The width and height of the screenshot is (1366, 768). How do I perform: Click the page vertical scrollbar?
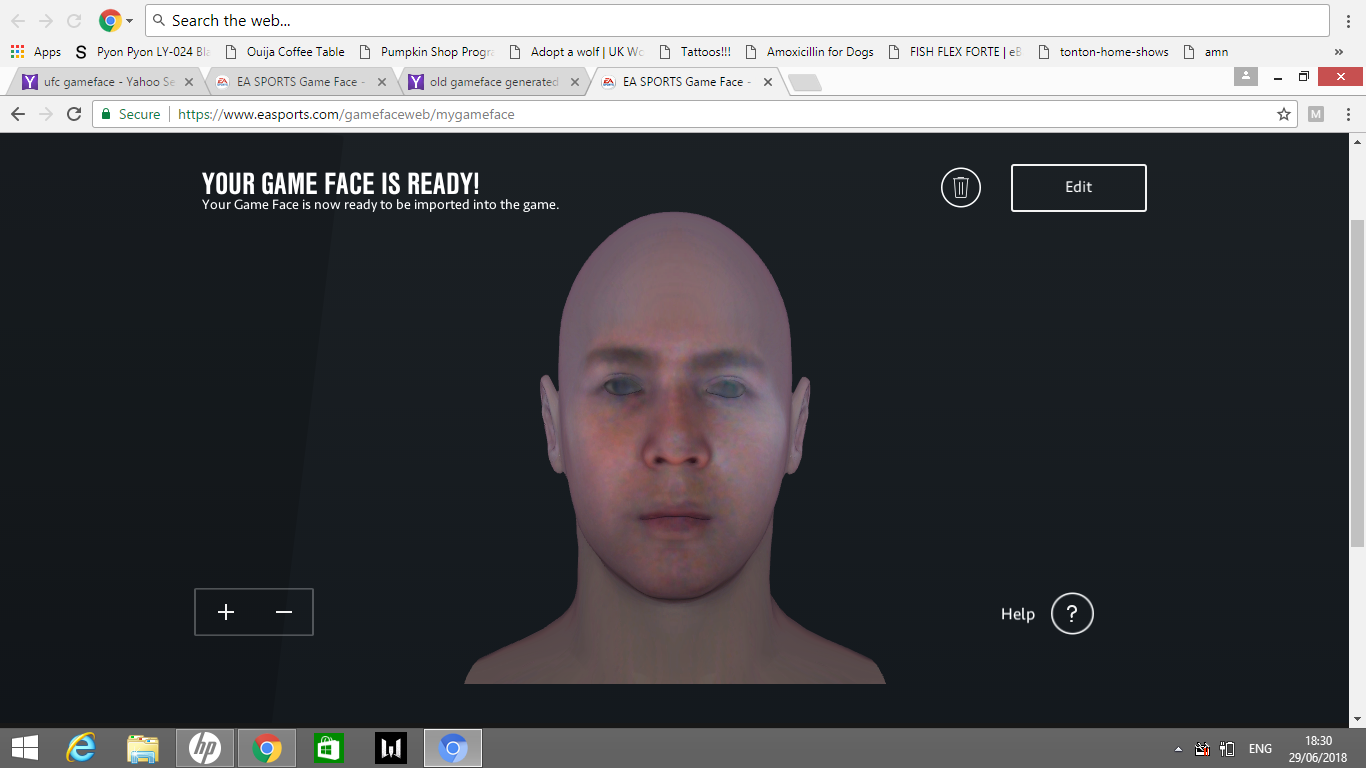pyautogui.click(x=1357, y=380)
